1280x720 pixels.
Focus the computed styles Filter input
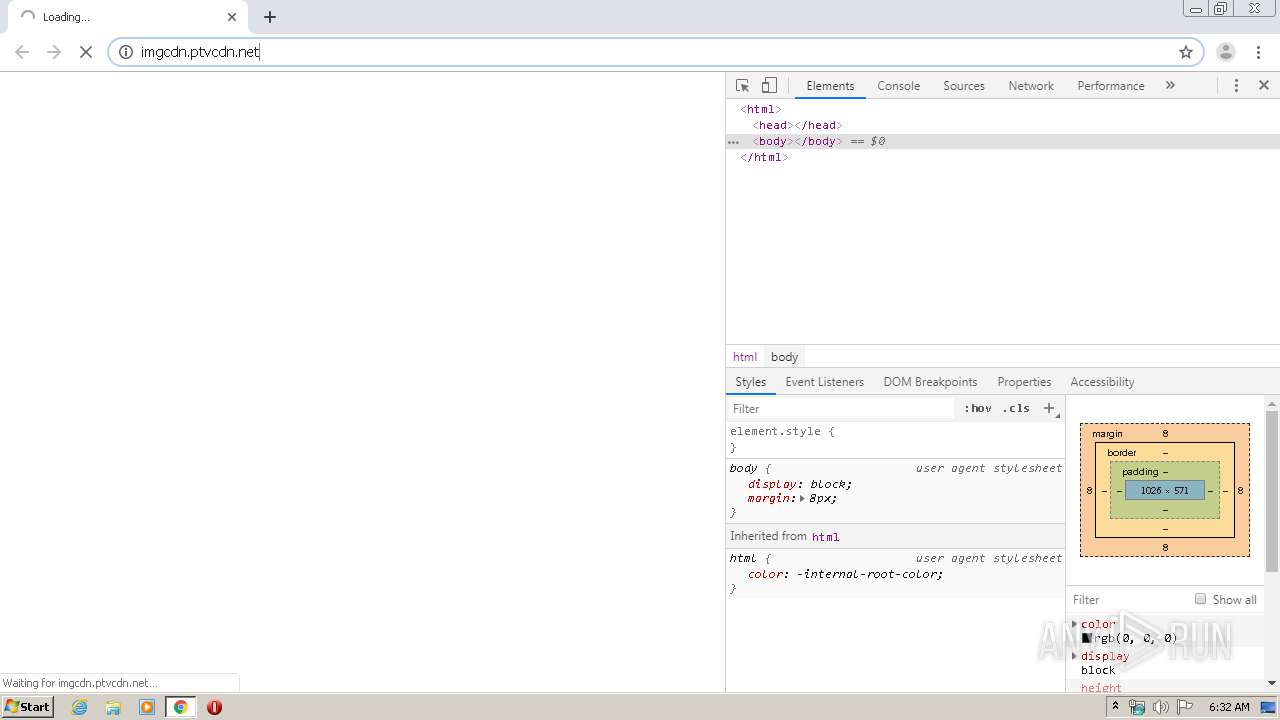(1128, 600)
